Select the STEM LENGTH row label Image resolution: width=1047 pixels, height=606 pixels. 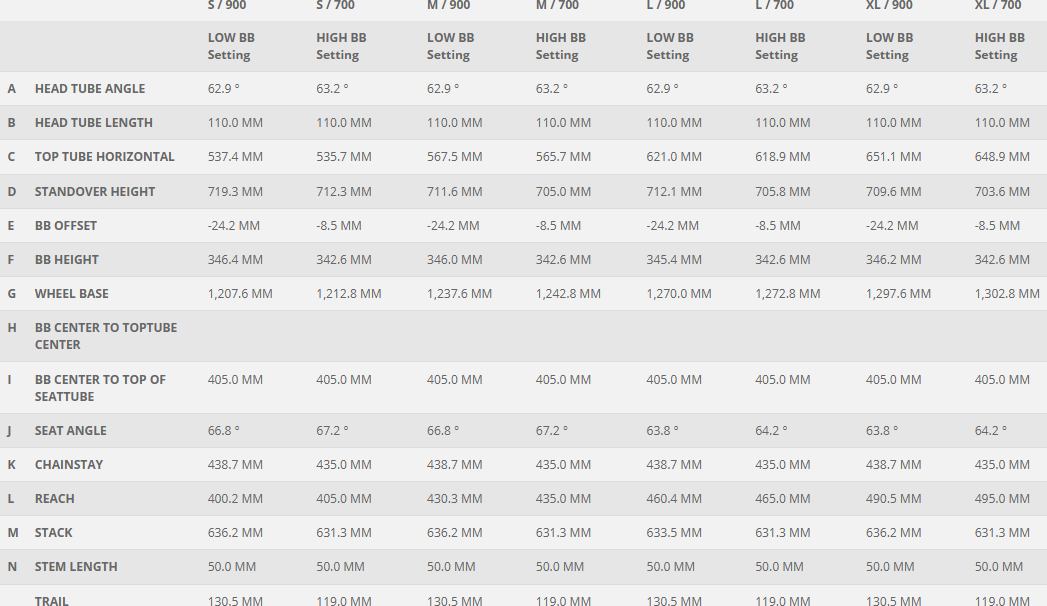click(76, 567)
